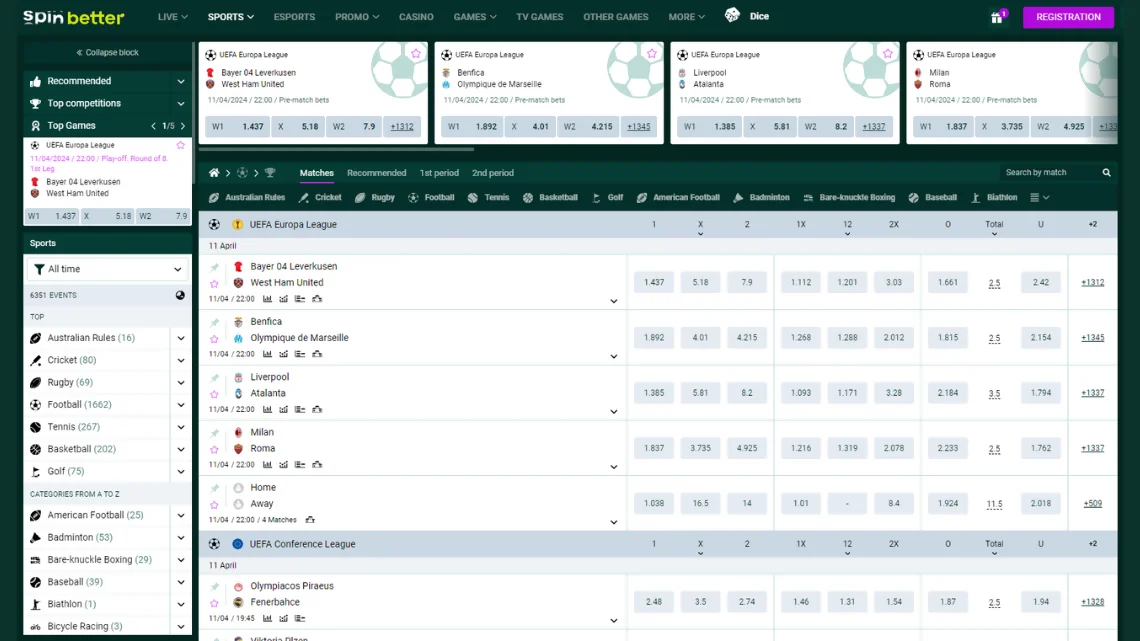Expand the Bayer 04 Leverkusen match markets
This screenshot has width=1140, height=641.
(x=614, y=301)
